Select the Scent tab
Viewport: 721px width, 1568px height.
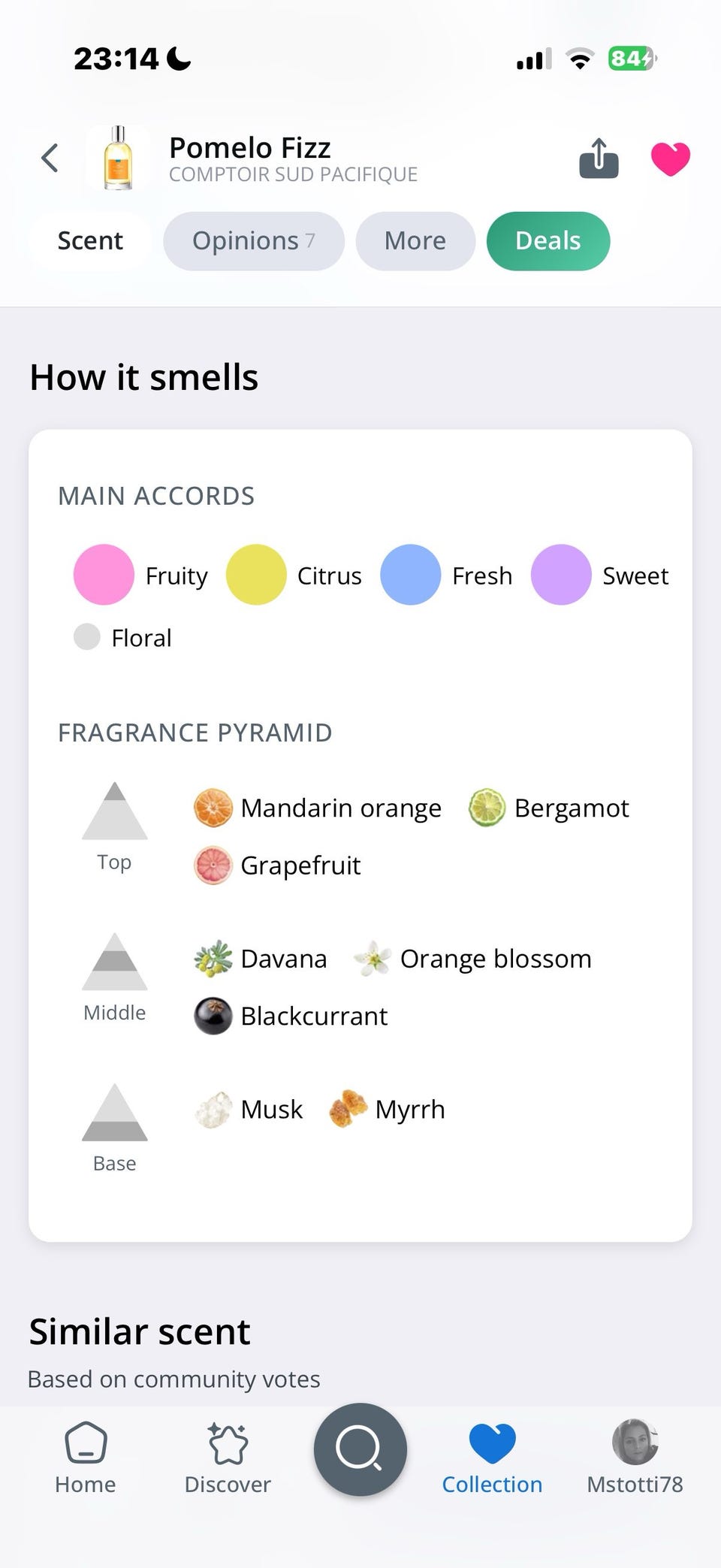90,241
